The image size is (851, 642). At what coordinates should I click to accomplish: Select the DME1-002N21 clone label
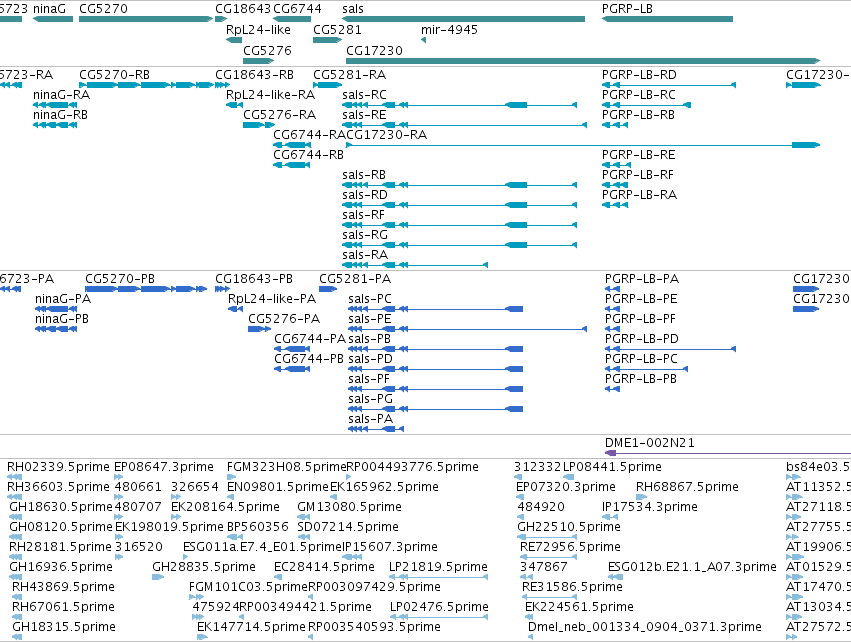click(x=650, y=442)
